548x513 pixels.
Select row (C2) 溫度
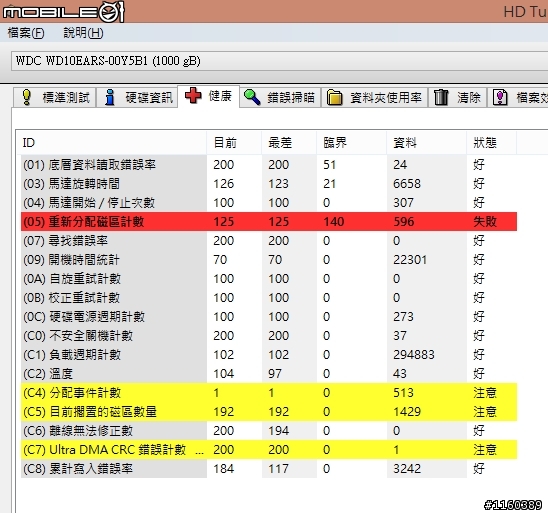[269, 374]
